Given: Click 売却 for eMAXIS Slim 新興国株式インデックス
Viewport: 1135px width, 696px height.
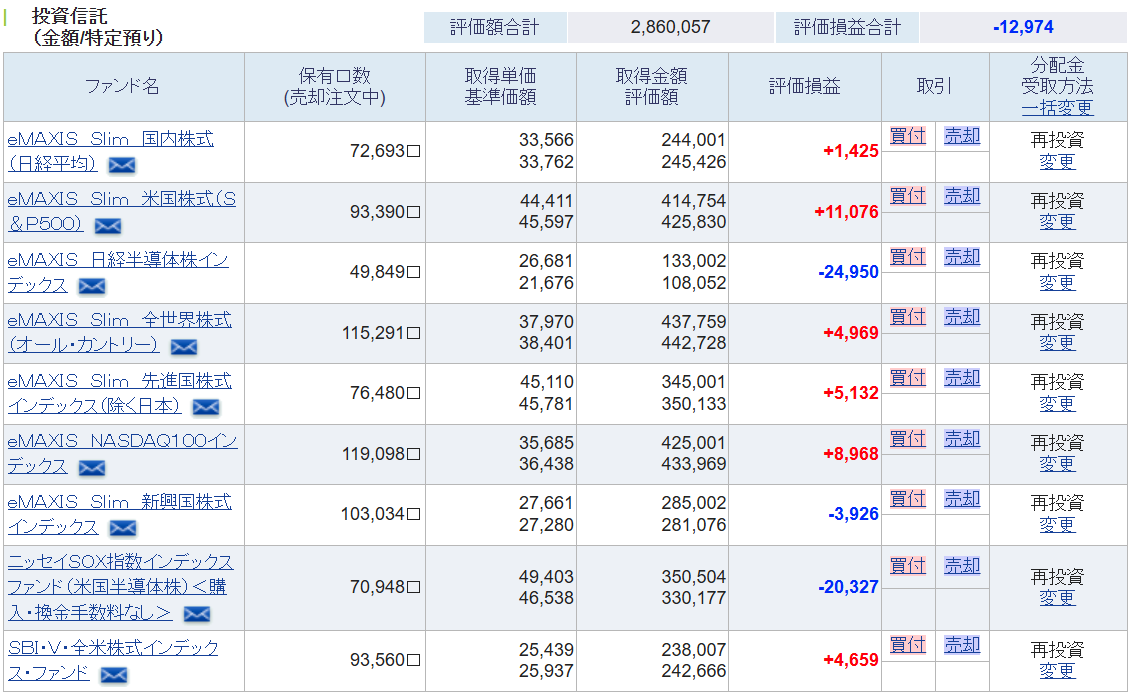Looking at the screenshot, I should pyautogui.click(x=962, y=498).
